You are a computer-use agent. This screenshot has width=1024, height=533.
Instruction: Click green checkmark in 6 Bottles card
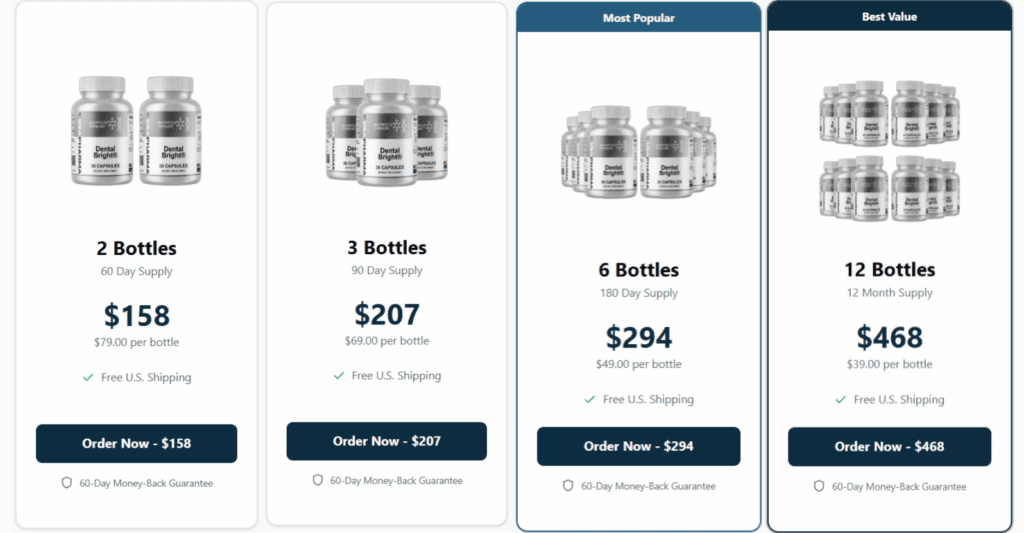pos(590,399)
